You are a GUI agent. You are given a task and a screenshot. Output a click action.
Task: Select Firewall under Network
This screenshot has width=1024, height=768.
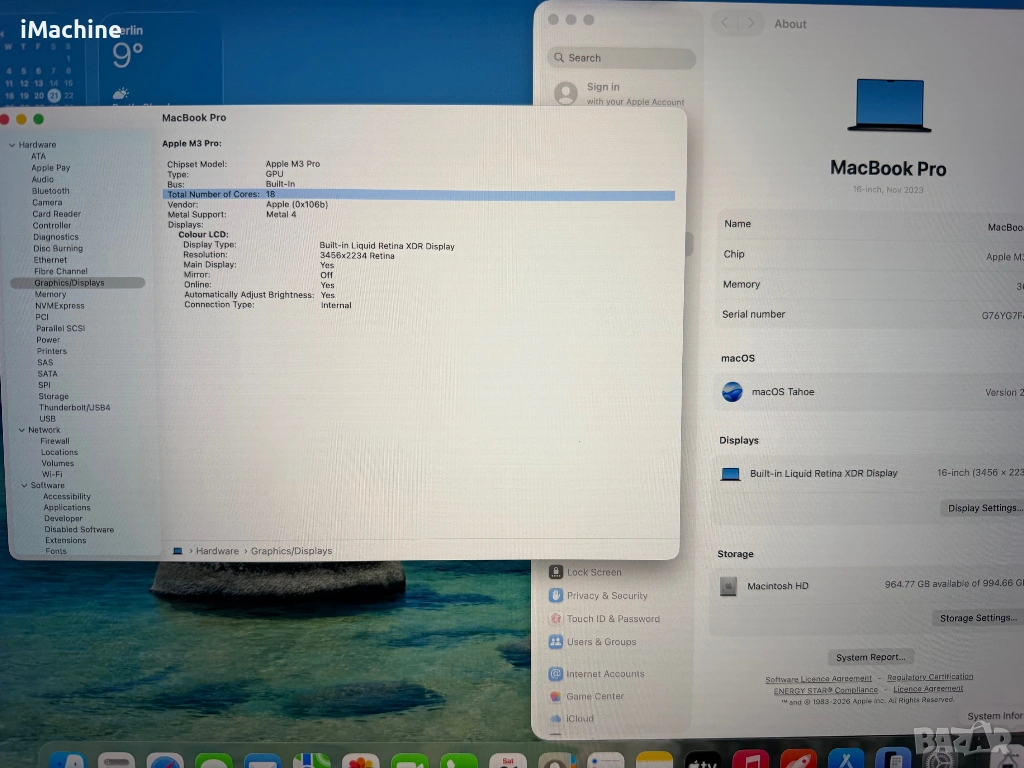[55, 441]
